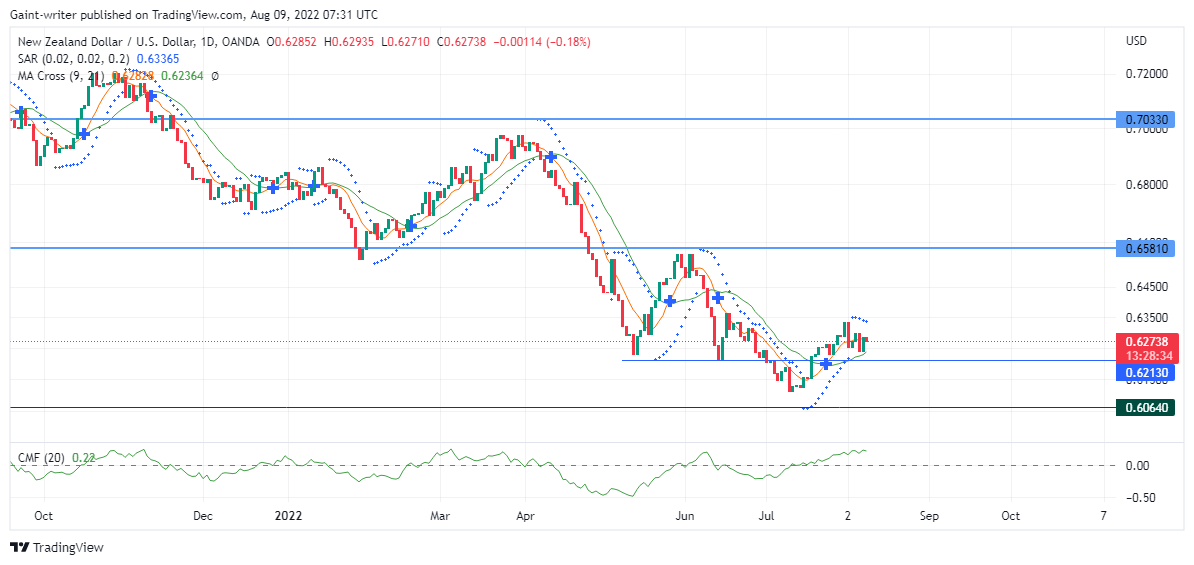Select the 0.70330 price label
The height and width of the screenshot is (565, 1194).
1146,119
